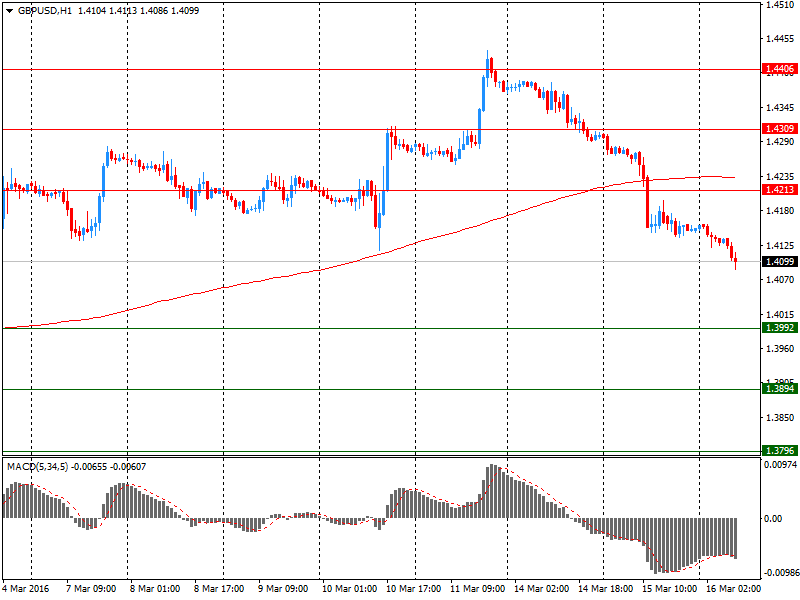Click the 16 Mar 02:00 time axis label
800x600 pixels.
(733, 589)
